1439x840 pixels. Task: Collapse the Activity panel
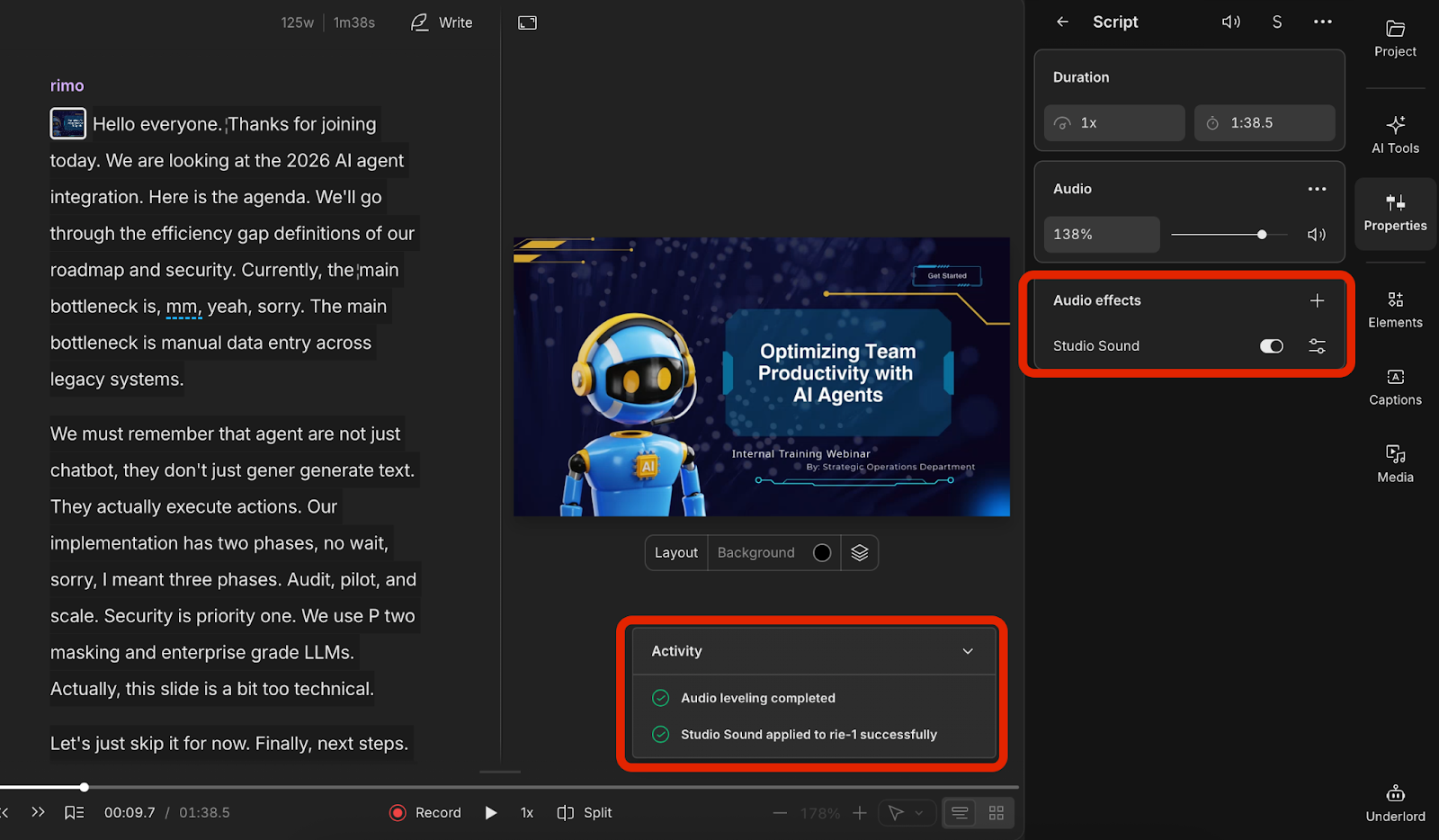click(968, 651)
